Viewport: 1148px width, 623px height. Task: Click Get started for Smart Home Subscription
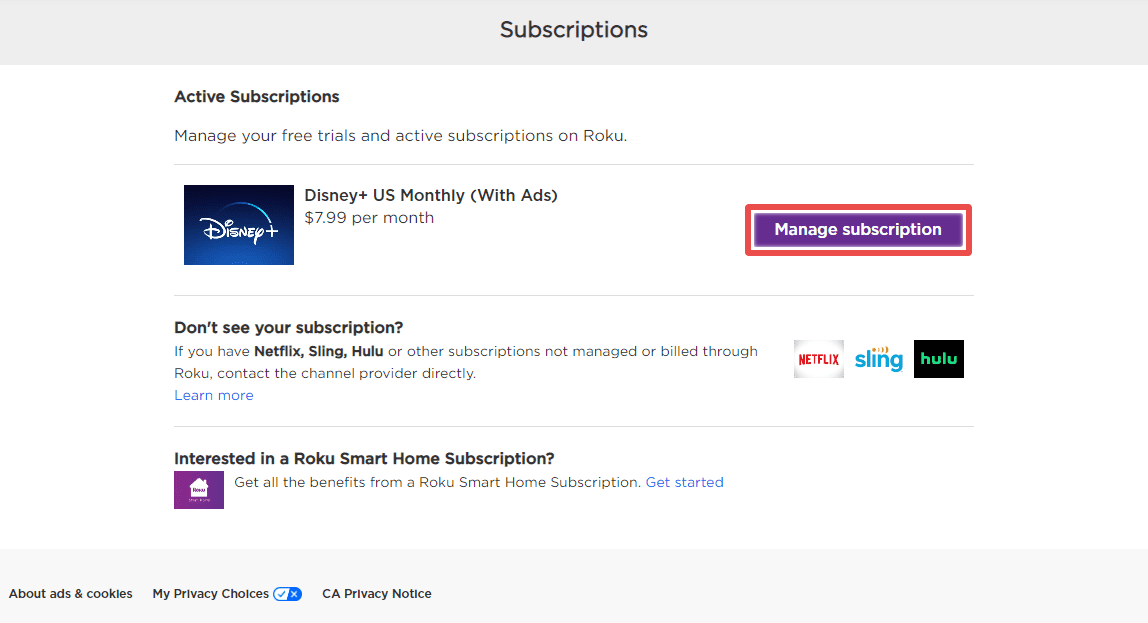pos(684,481)
